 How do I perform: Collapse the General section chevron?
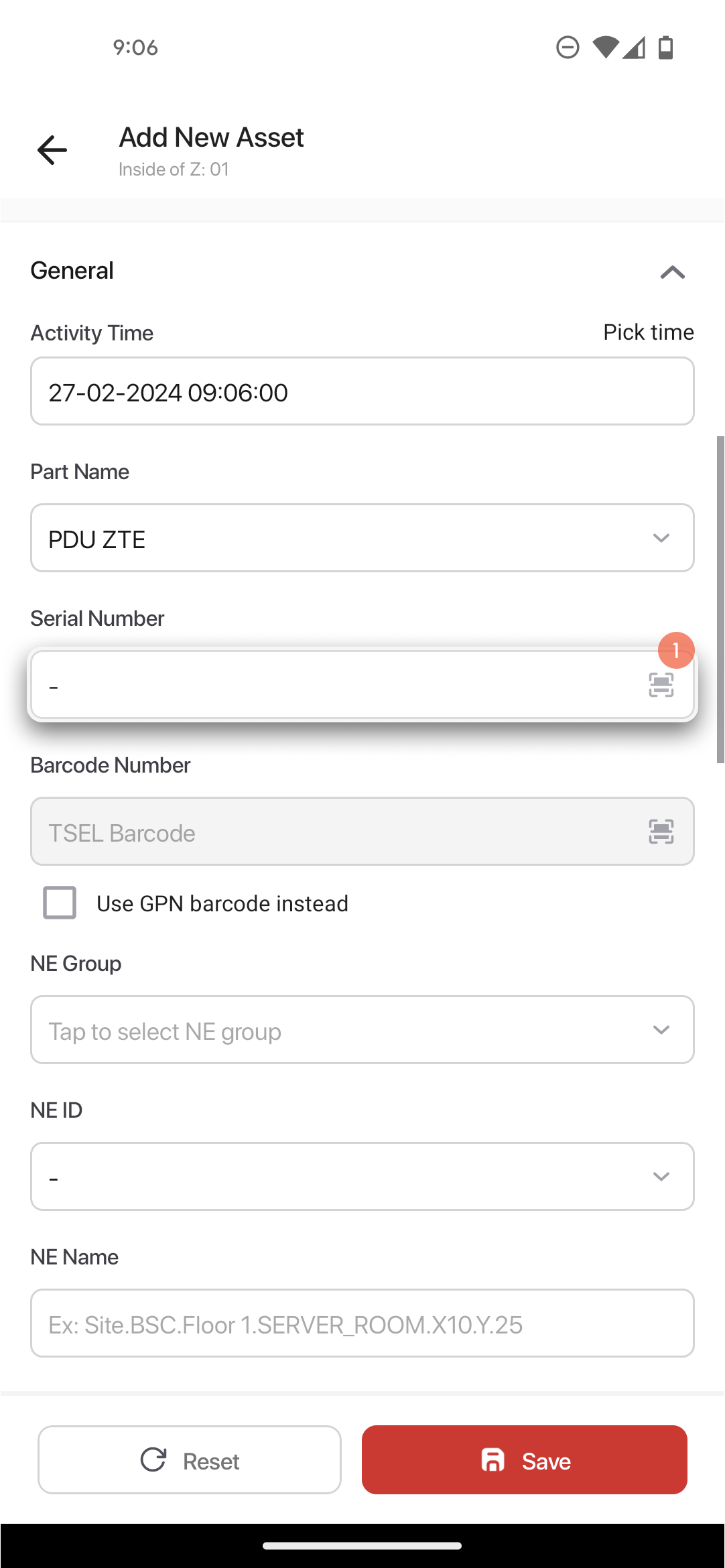(x=672, y=271)
